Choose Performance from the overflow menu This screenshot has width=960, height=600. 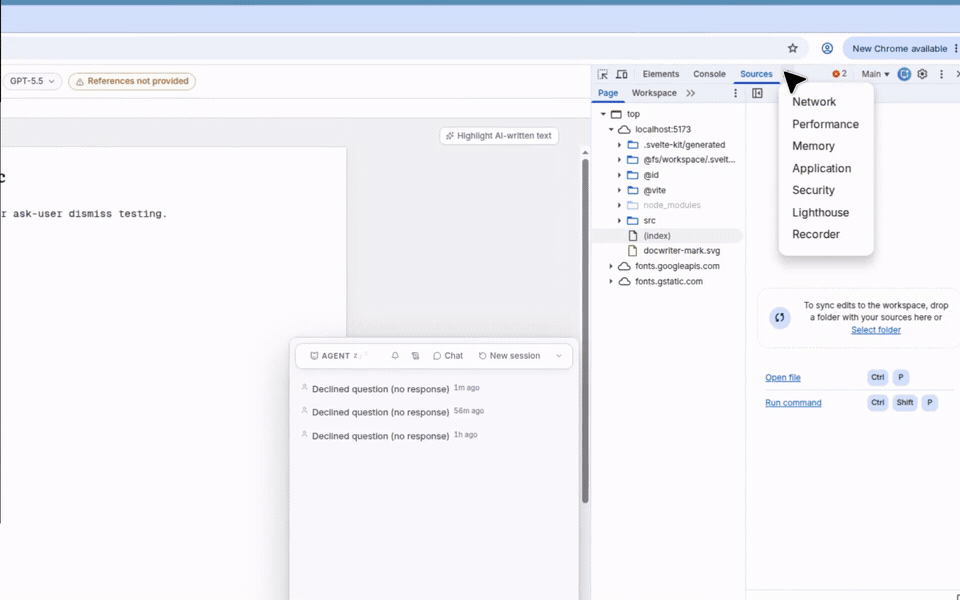[x=825, y=124]
